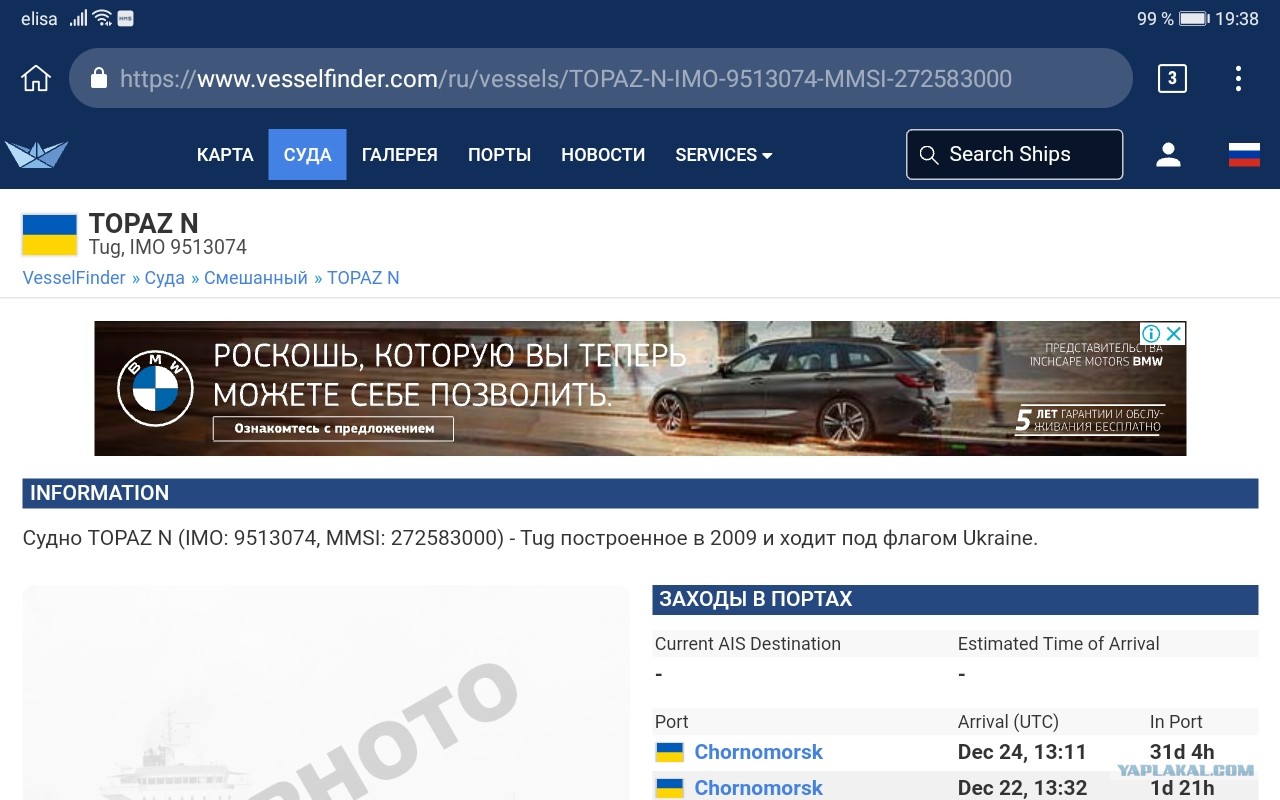
Task: Check the battery status icon
Action: (x=1194, y=19)
